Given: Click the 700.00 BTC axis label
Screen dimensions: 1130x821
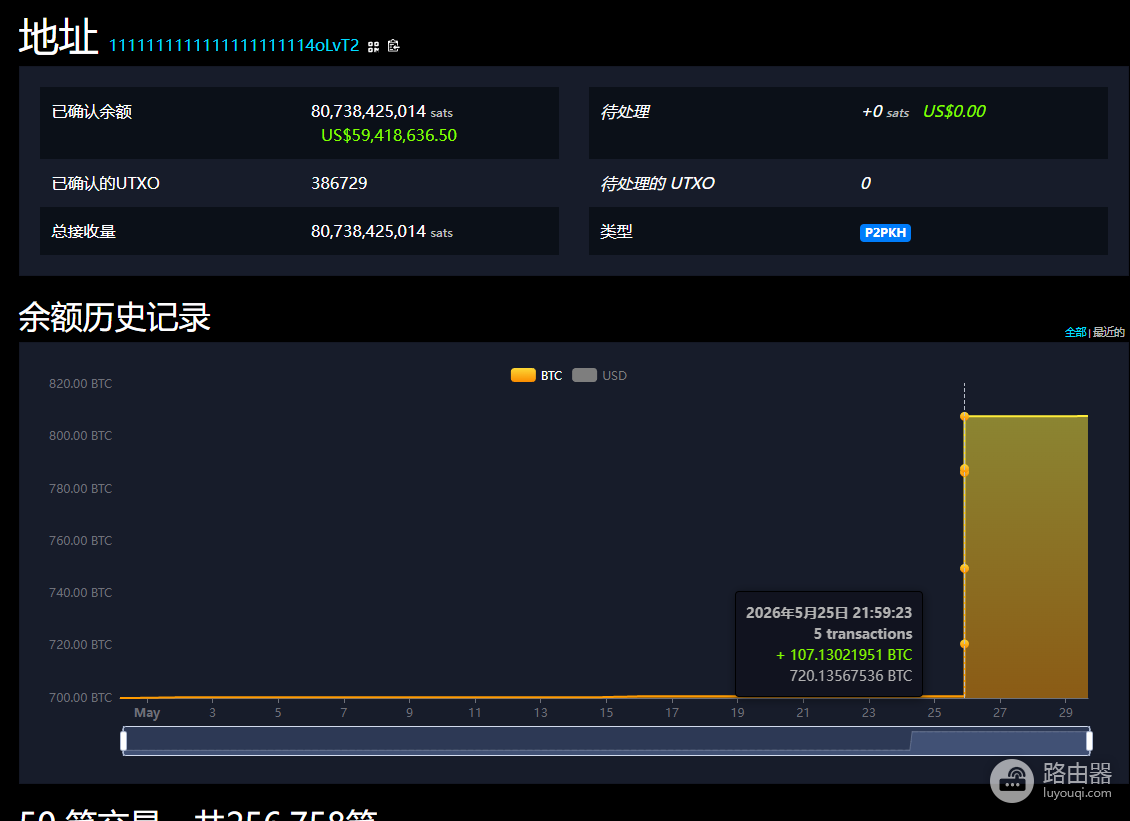Looking at the screenshot, I should coord(80,697).
